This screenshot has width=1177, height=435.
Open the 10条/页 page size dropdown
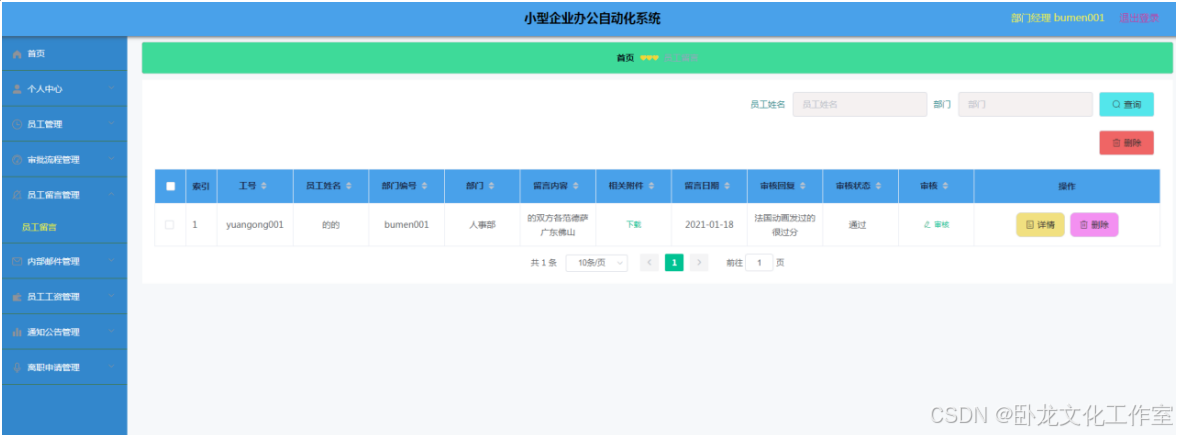click(x=597, y=263)
